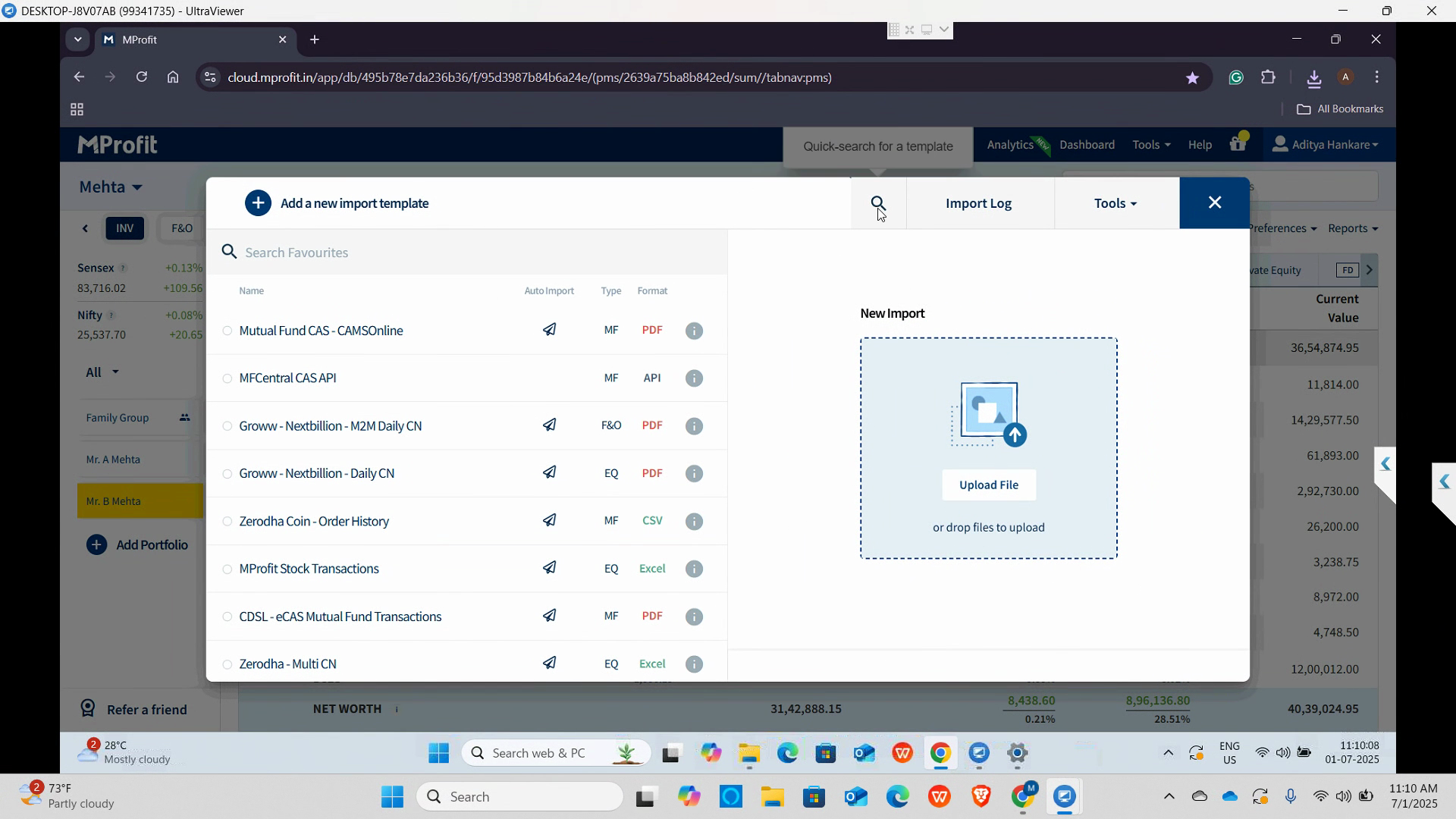Open Tools menu in MProfit header
Screen dimensions: 1456x819
(1150, 144)
